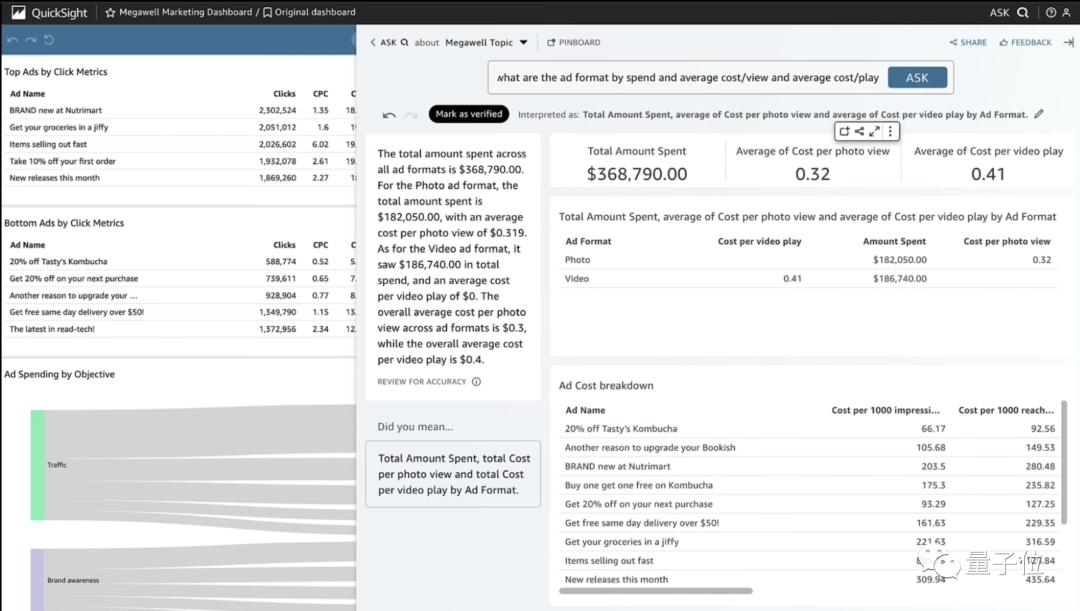1080x611 pixels.
Task: Click the $186,740.00 amount cell
Action: click(900, 278)
